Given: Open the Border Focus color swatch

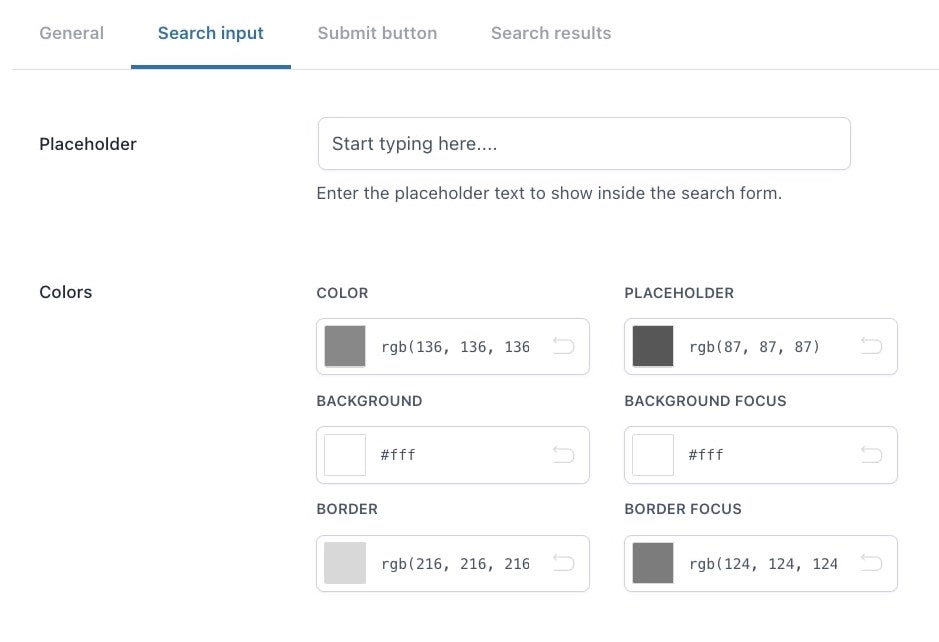Looking at the screenshot, I should (x=653, y=563).
